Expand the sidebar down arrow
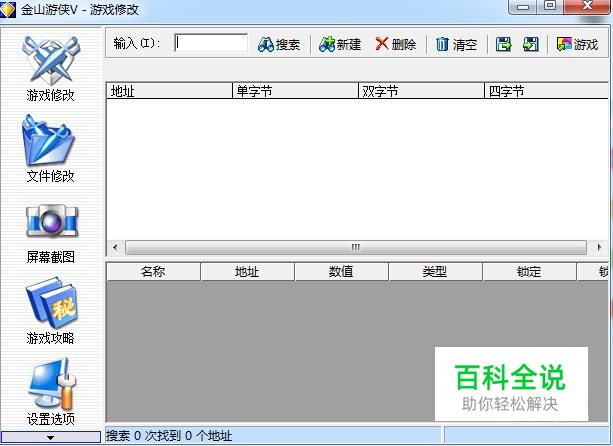 tap(50, 437)
